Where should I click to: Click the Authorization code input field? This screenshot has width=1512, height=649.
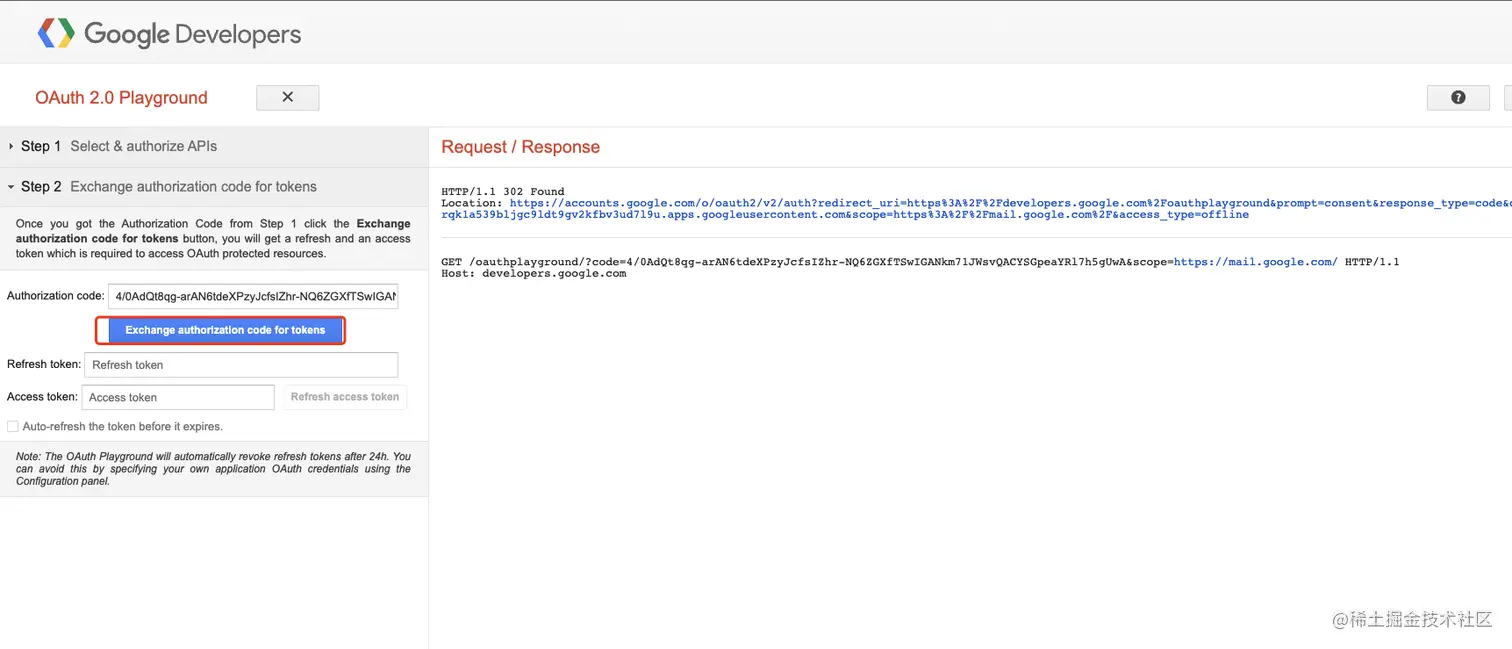(x=253, y=296)
